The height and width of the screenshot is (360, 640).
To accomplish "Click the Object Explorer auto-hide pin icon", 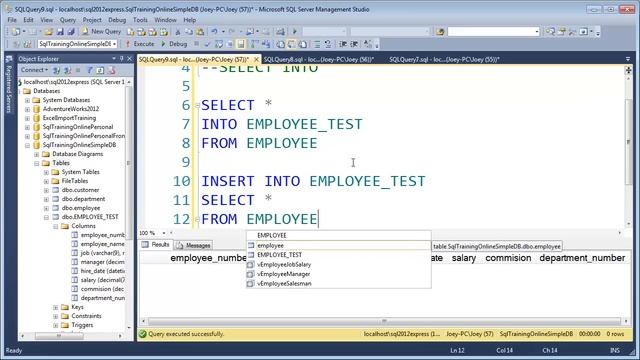I will 121,59.
